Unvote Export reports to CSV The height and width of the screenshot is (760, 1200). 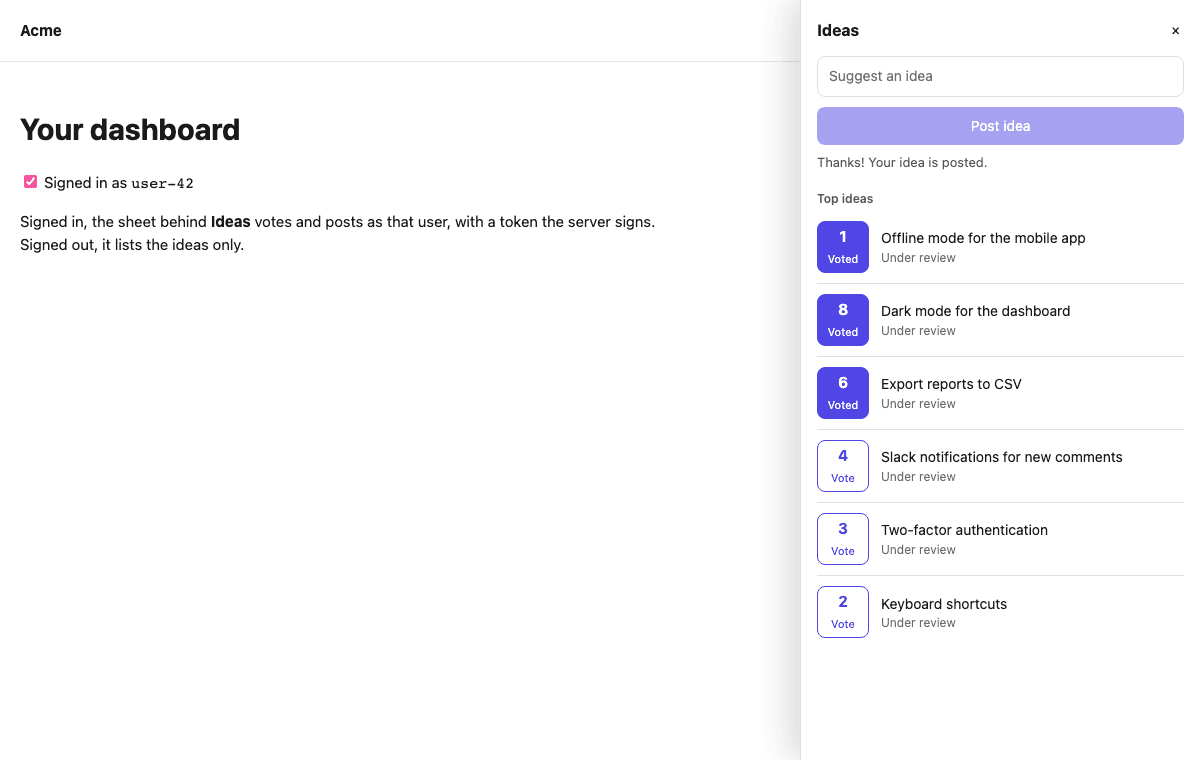pyautogui.click(x=843, y=393)
